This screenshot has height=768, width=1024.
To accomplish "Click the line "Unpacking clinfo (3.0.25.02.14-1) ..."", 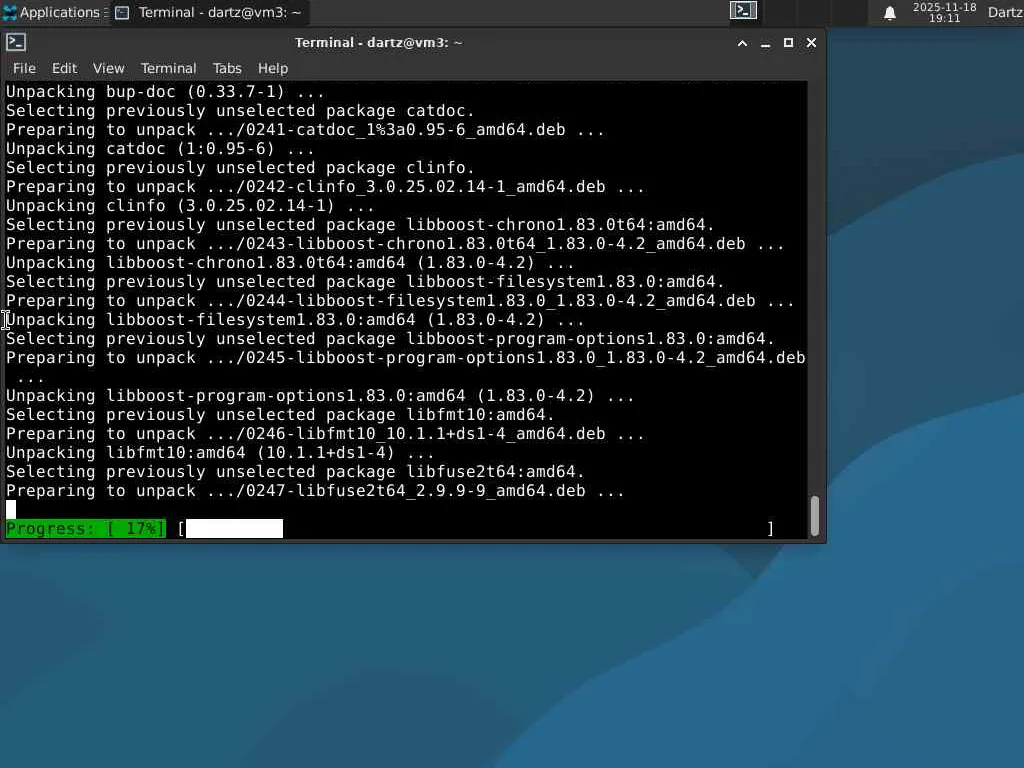I will pyautogui.click(x=190, y=205).
